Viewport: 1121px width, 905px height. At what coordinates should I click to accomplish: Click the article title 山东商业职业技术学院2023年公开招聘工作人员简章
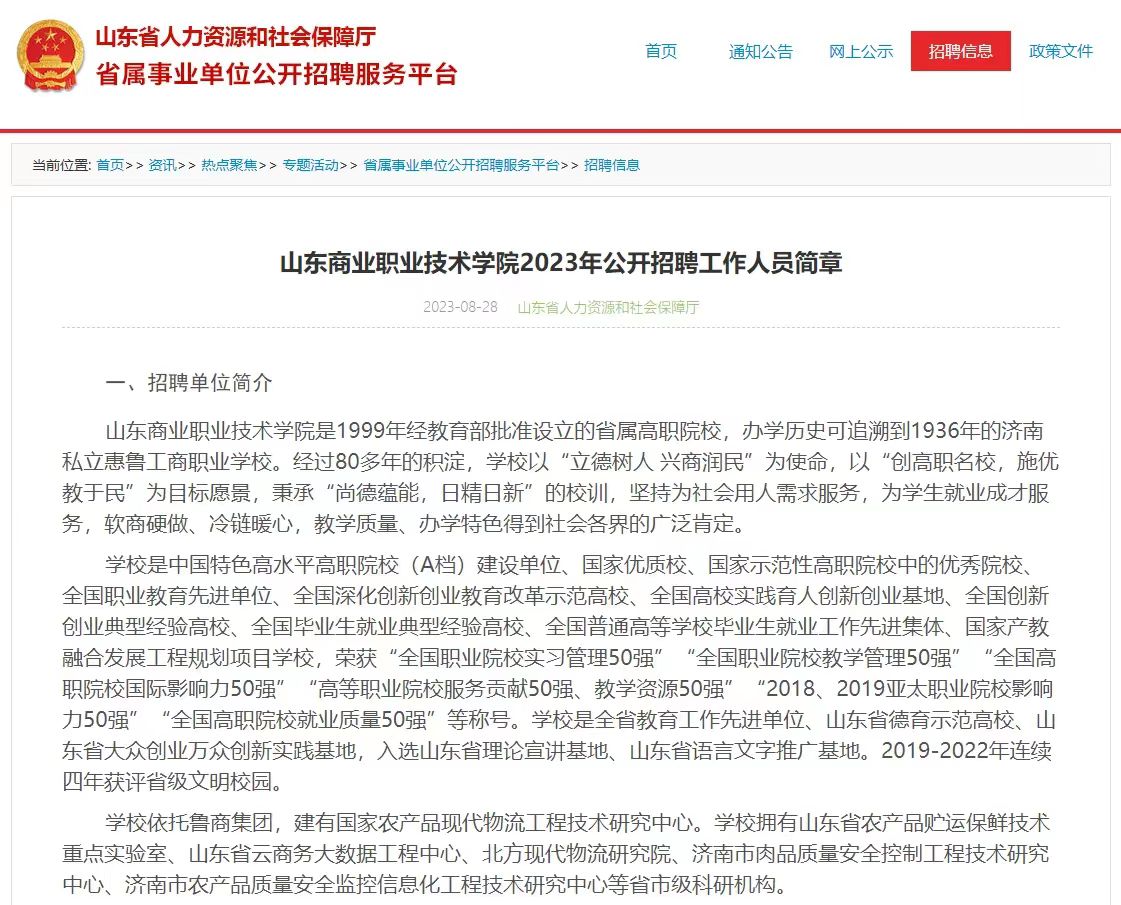pos(561,263)
